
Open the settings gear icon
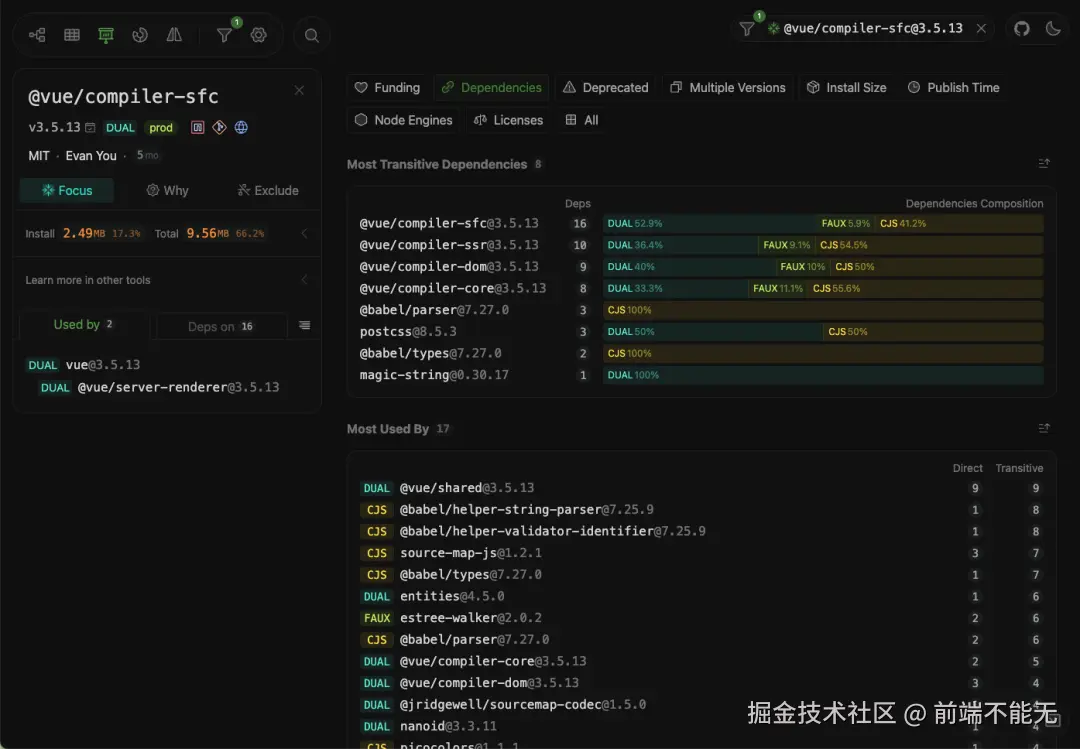tap(258, 34)
